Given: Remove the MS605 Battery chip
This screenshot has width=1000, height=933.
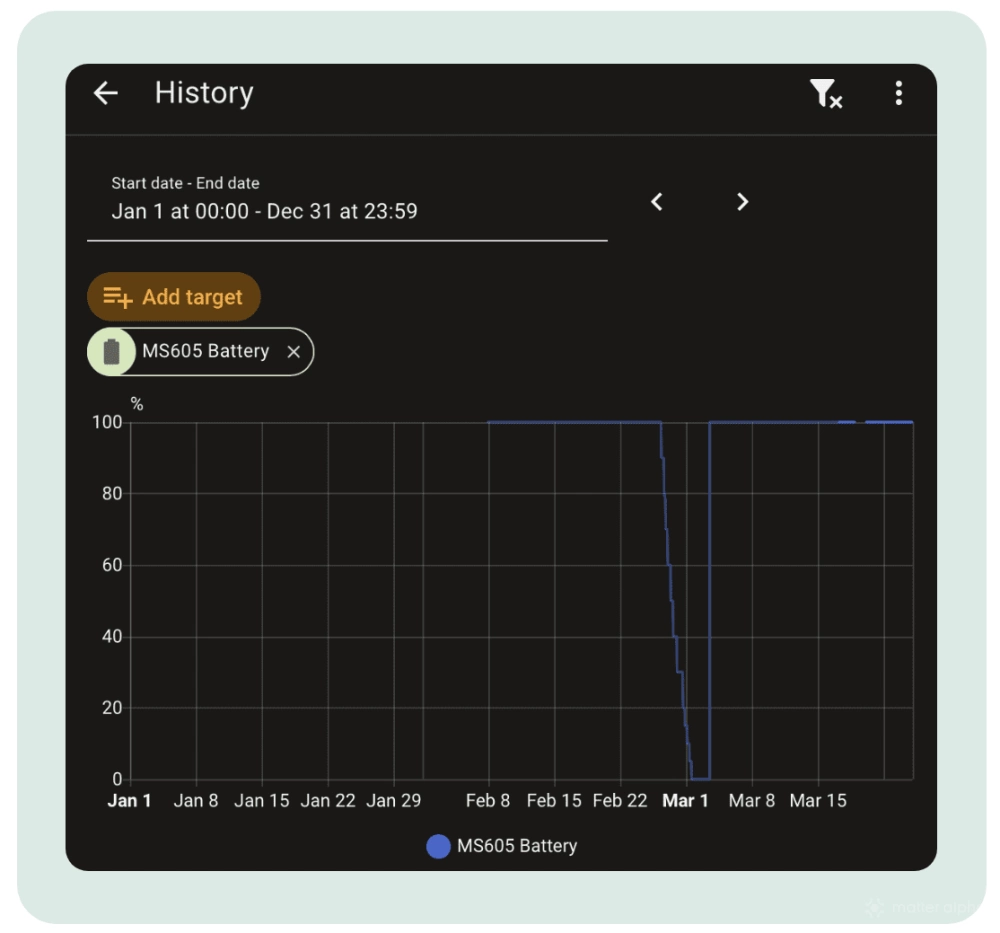Looking at the screenshot, I should (x=293, y=352).
